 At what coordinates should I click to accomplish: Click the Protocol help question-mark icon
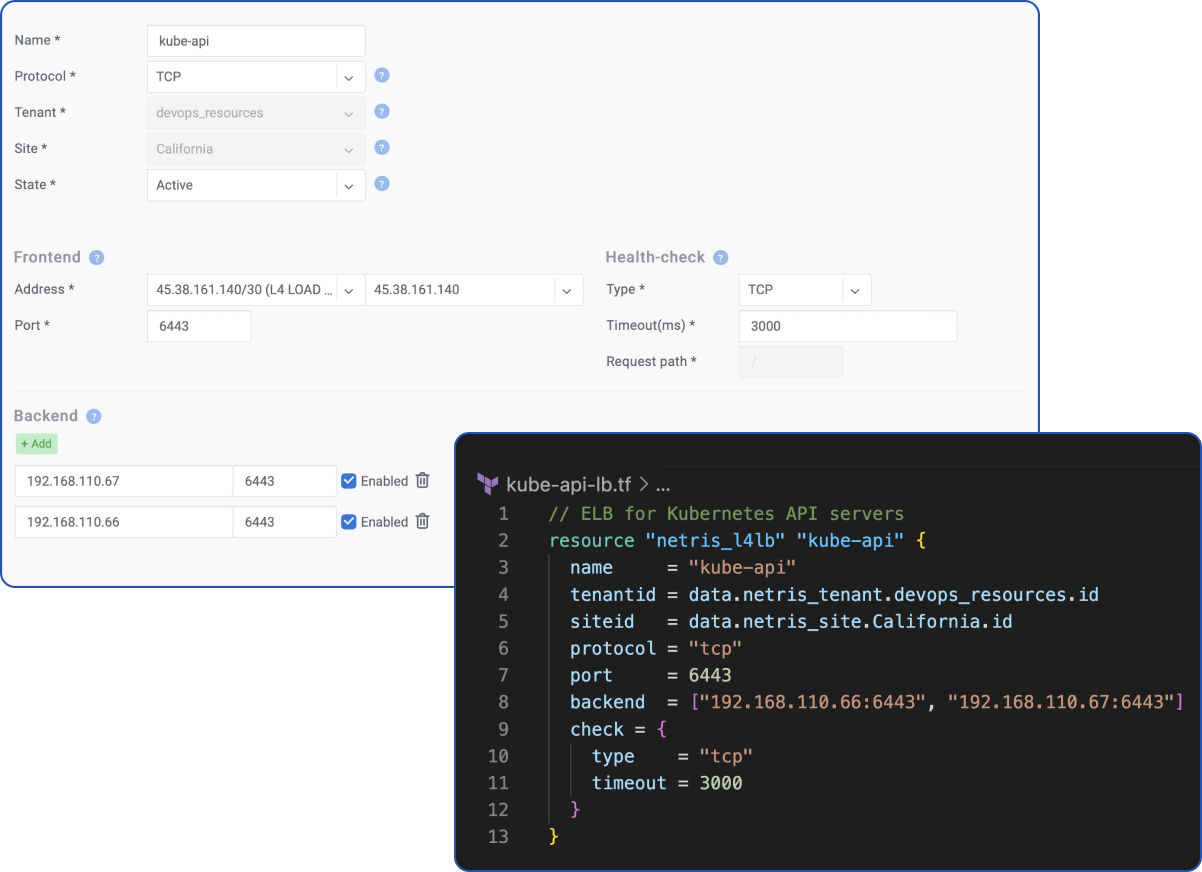(x=381, y=75)
